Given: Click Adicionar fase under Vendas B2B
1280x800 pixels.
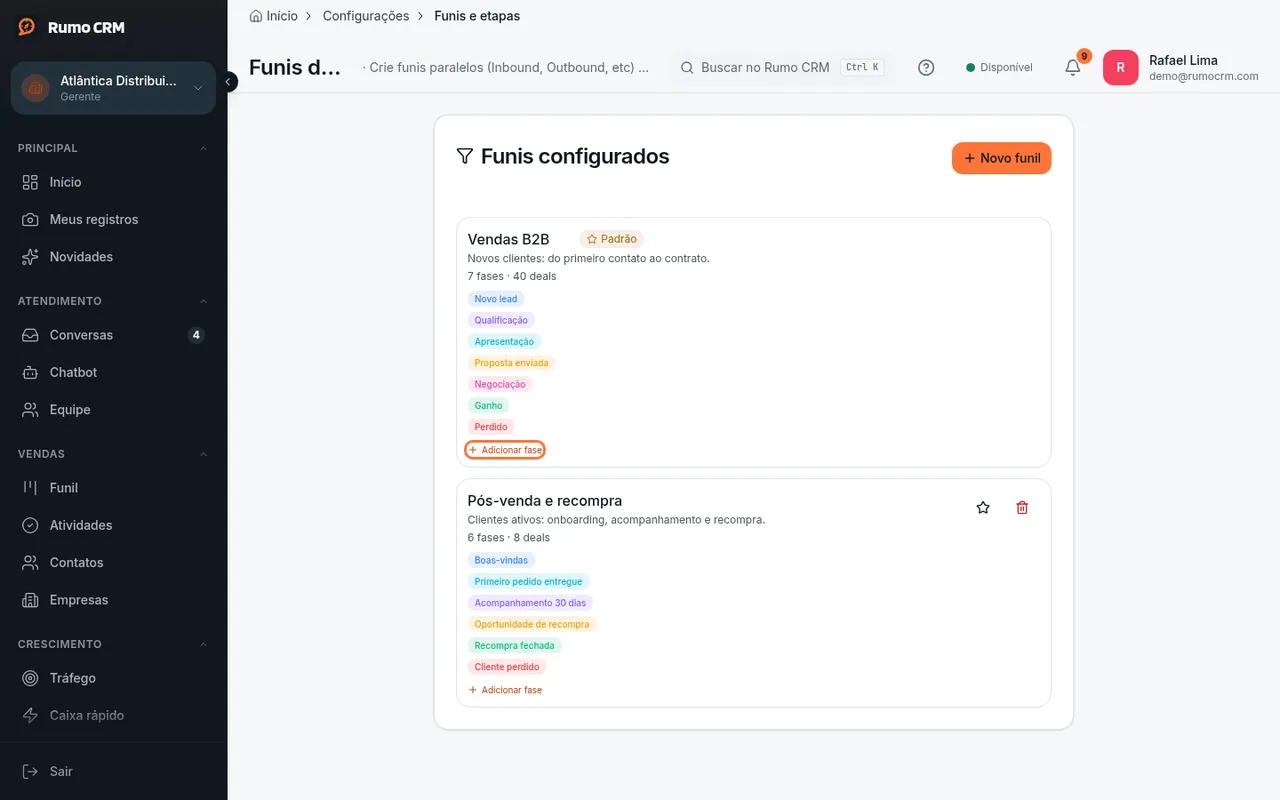Looking at the screenshot, I should [x=505, y=450].
